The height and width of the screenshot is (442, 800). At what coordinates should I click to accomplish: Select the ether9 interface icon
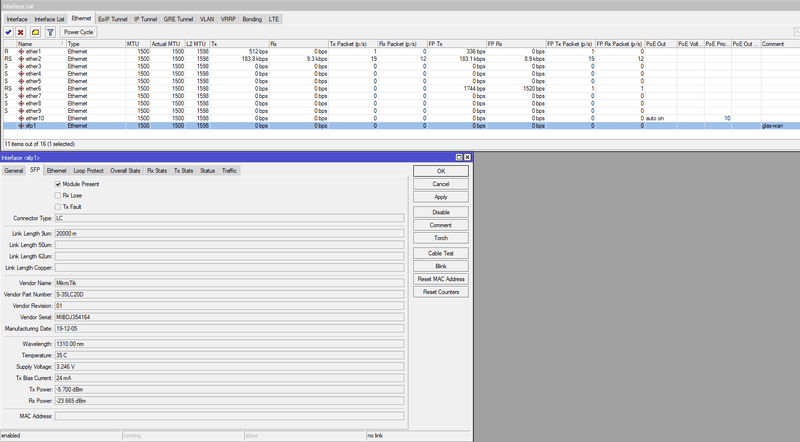coord(21,111)
